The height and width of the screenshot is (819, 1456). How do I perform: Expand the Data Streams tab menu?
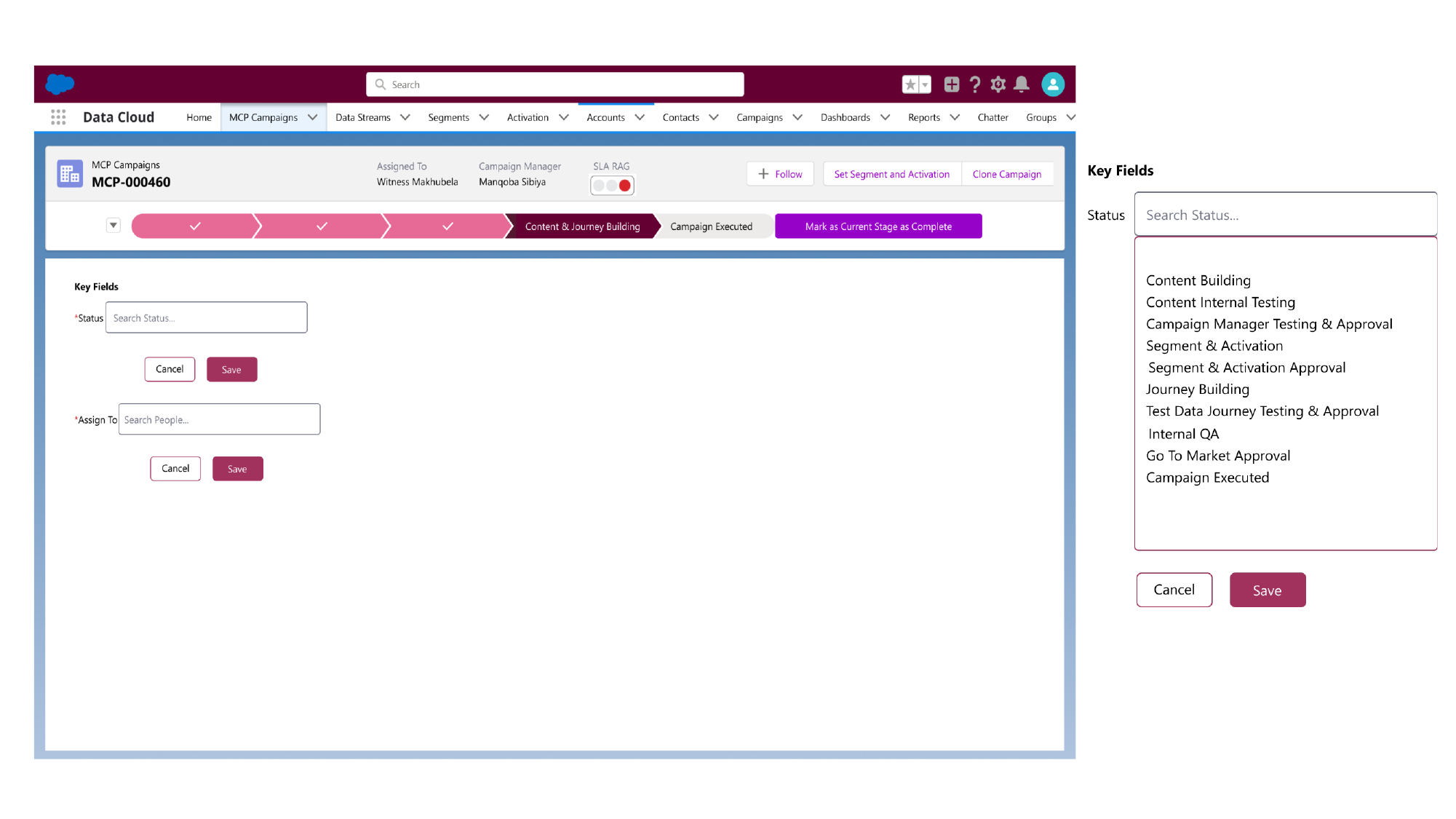point(405,117)
